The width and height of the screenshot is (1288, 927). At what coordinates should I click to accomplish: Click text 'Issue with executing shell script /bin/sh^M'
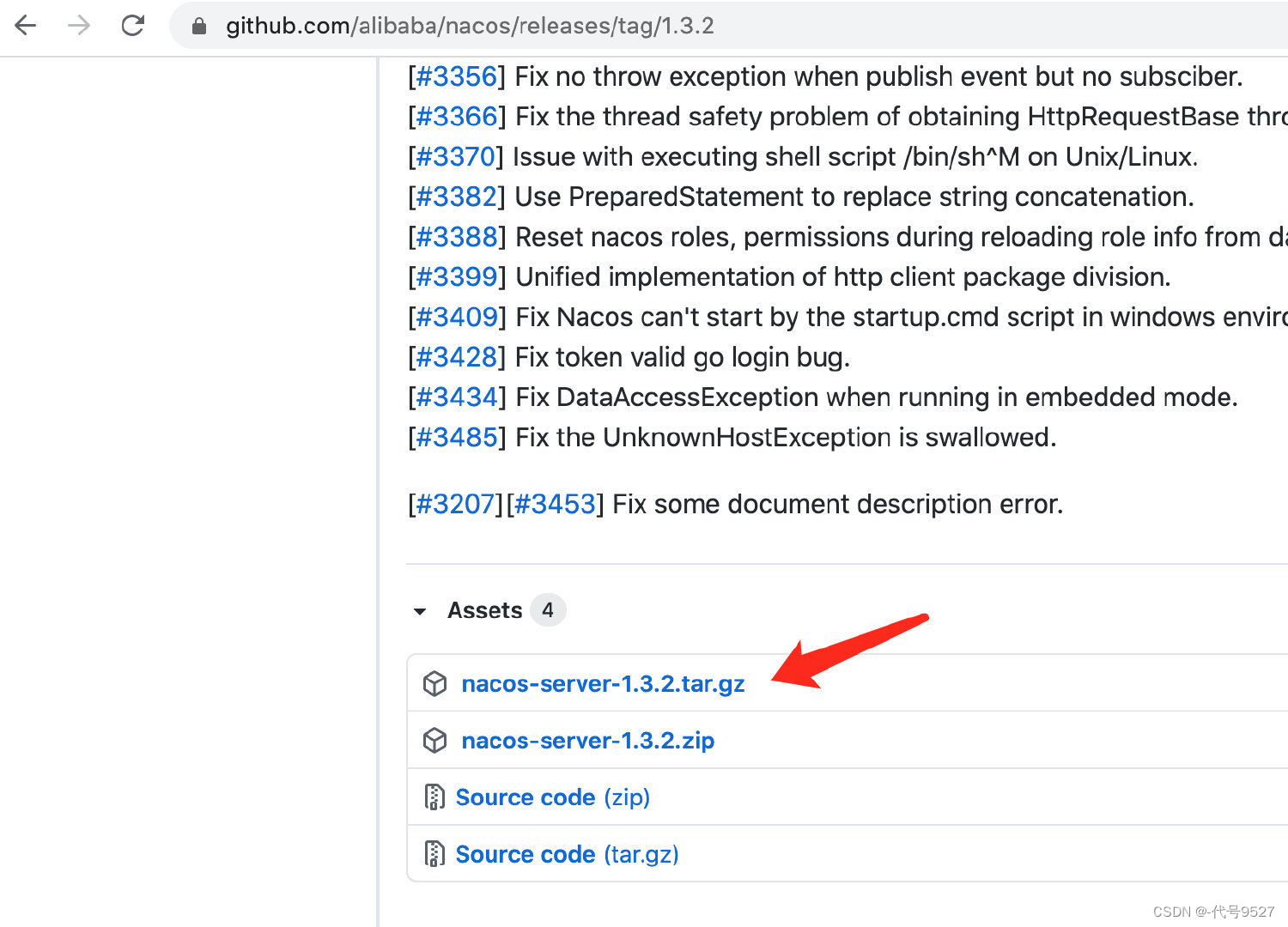tap(766, 157)
